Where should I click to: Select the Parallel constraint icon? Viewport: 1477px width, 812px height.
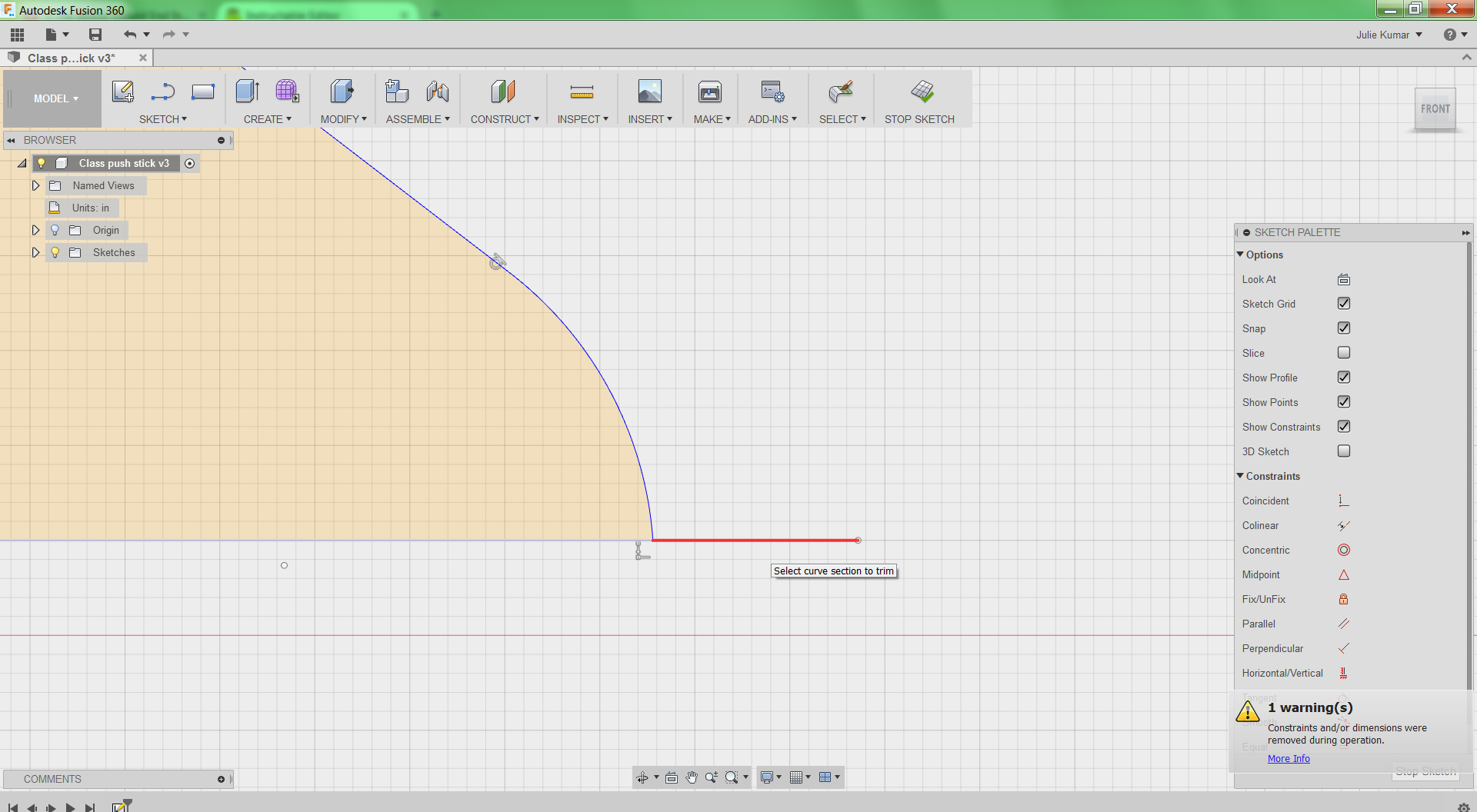(x=1344, y=624)
